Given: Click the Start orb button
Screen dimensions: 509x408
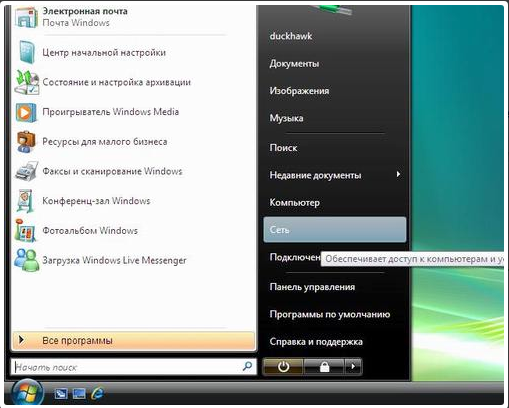Looking at the screenshot, I should pos(27,393).
